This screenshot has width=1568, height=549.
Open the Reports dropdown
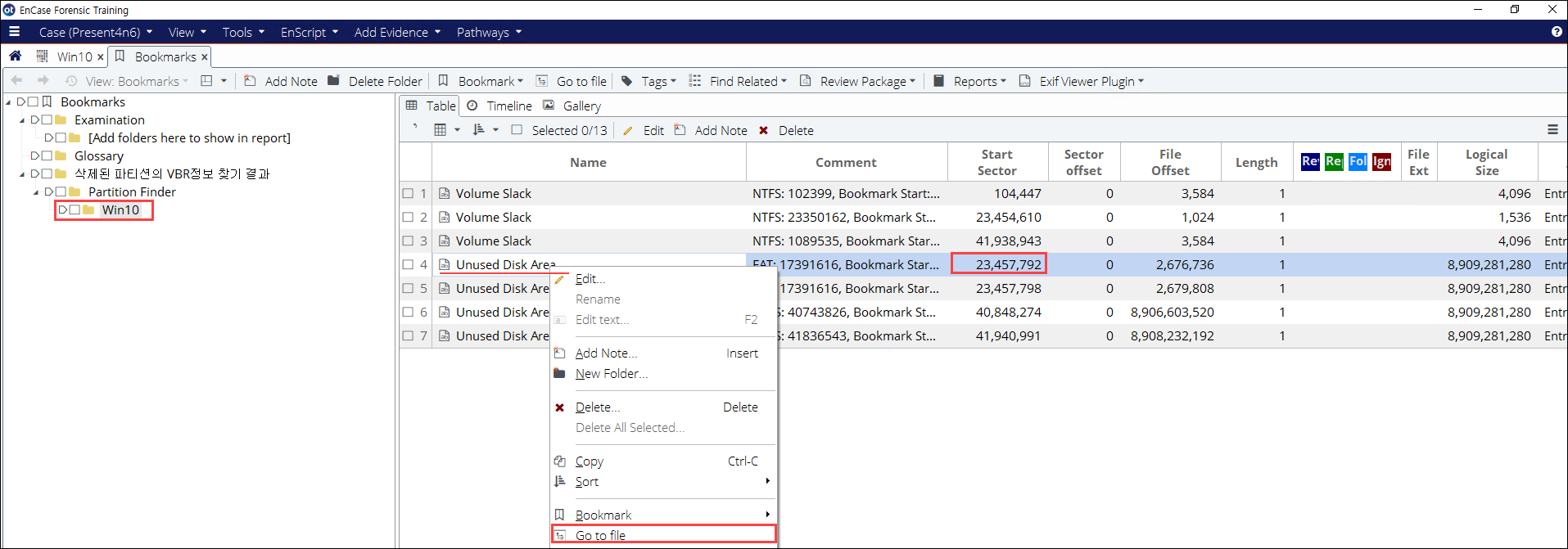pyautogui.click(x=969, y=81)
